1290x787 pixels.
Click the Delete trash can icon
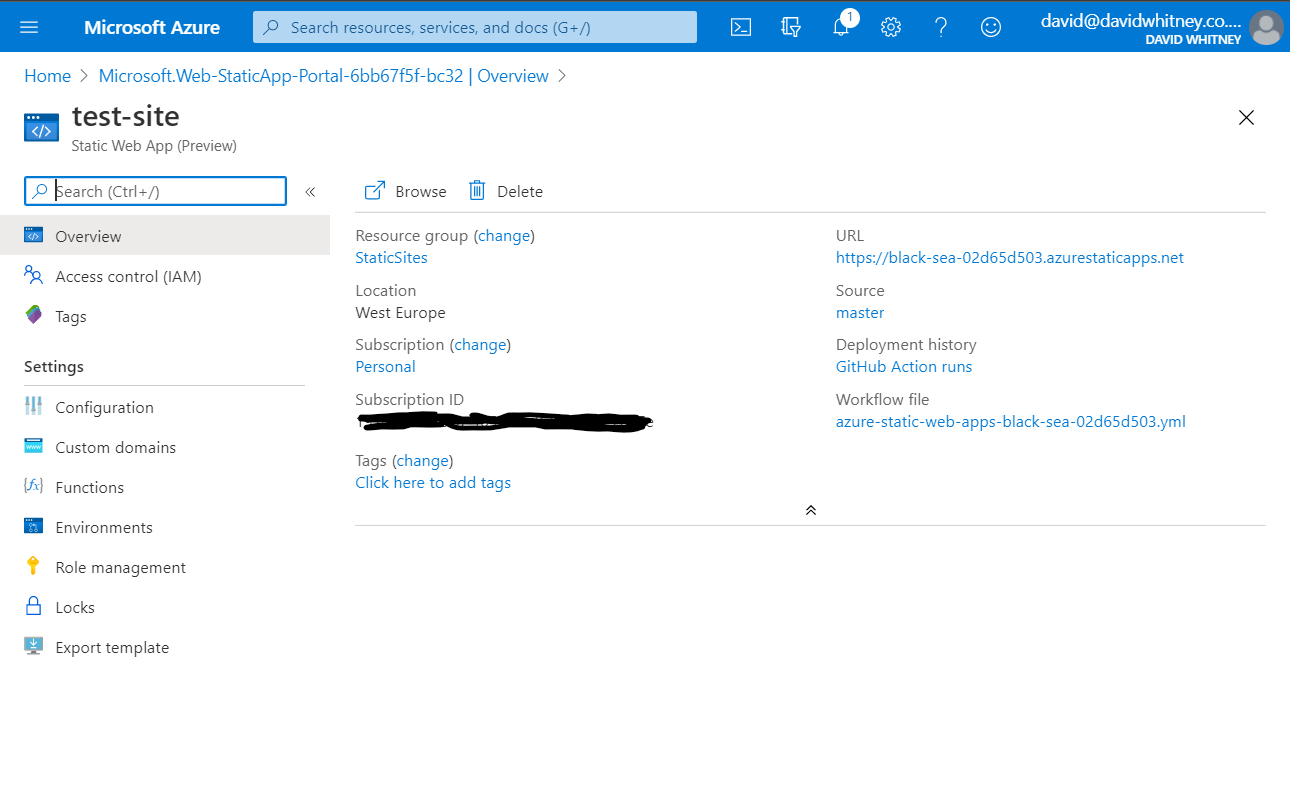coord(477,191)
